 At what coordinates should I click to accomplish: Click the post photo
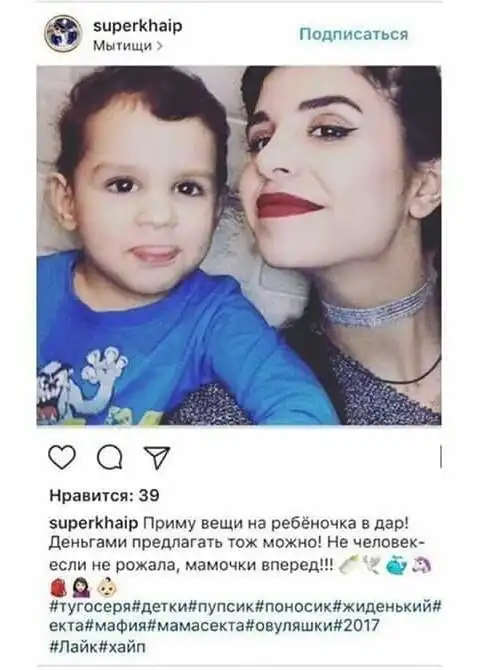(x=239, y=245)
